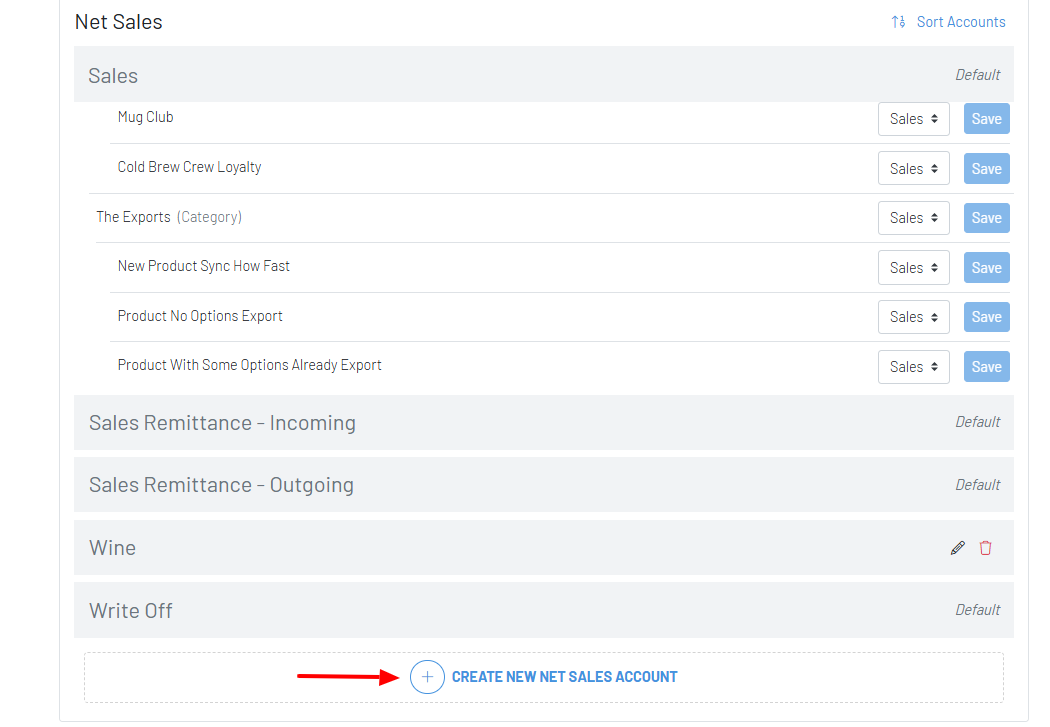
Task: Expand the Sales account header
Action: (x=113, y=76)
